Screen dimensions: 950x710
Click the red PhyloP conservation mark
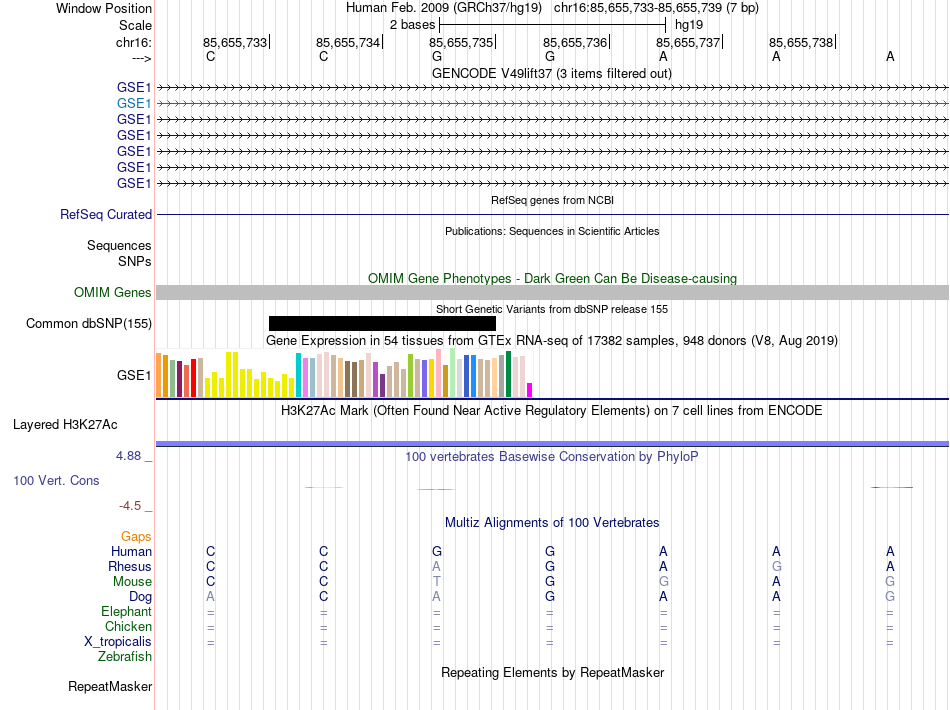click(436, 489)
